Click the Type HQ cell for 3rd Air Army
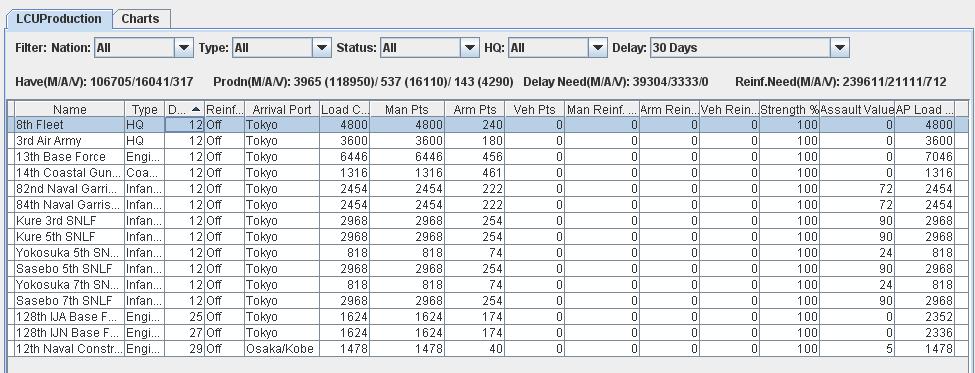The image size is (975, 373). (145, 141)
